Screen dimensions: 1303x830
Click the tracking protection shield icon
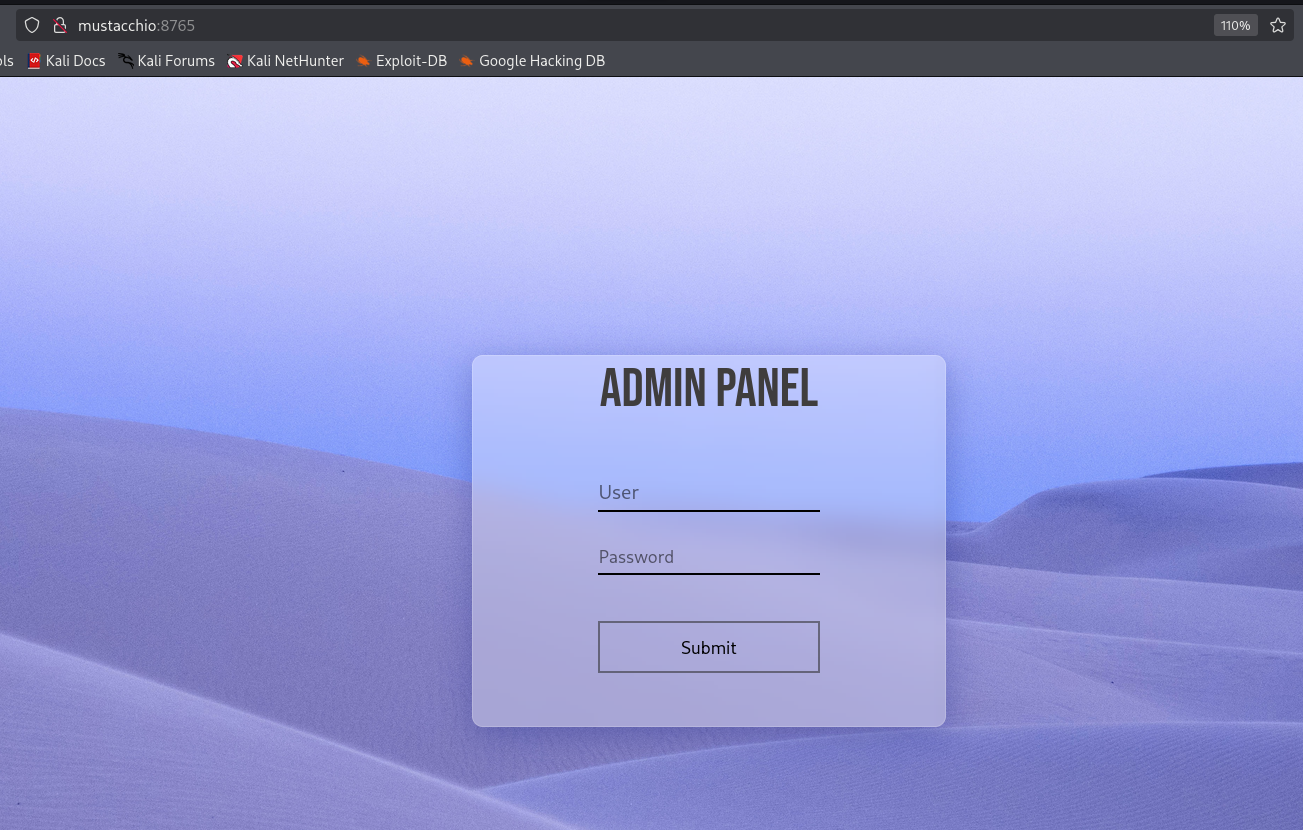click(x=31, y=25)
